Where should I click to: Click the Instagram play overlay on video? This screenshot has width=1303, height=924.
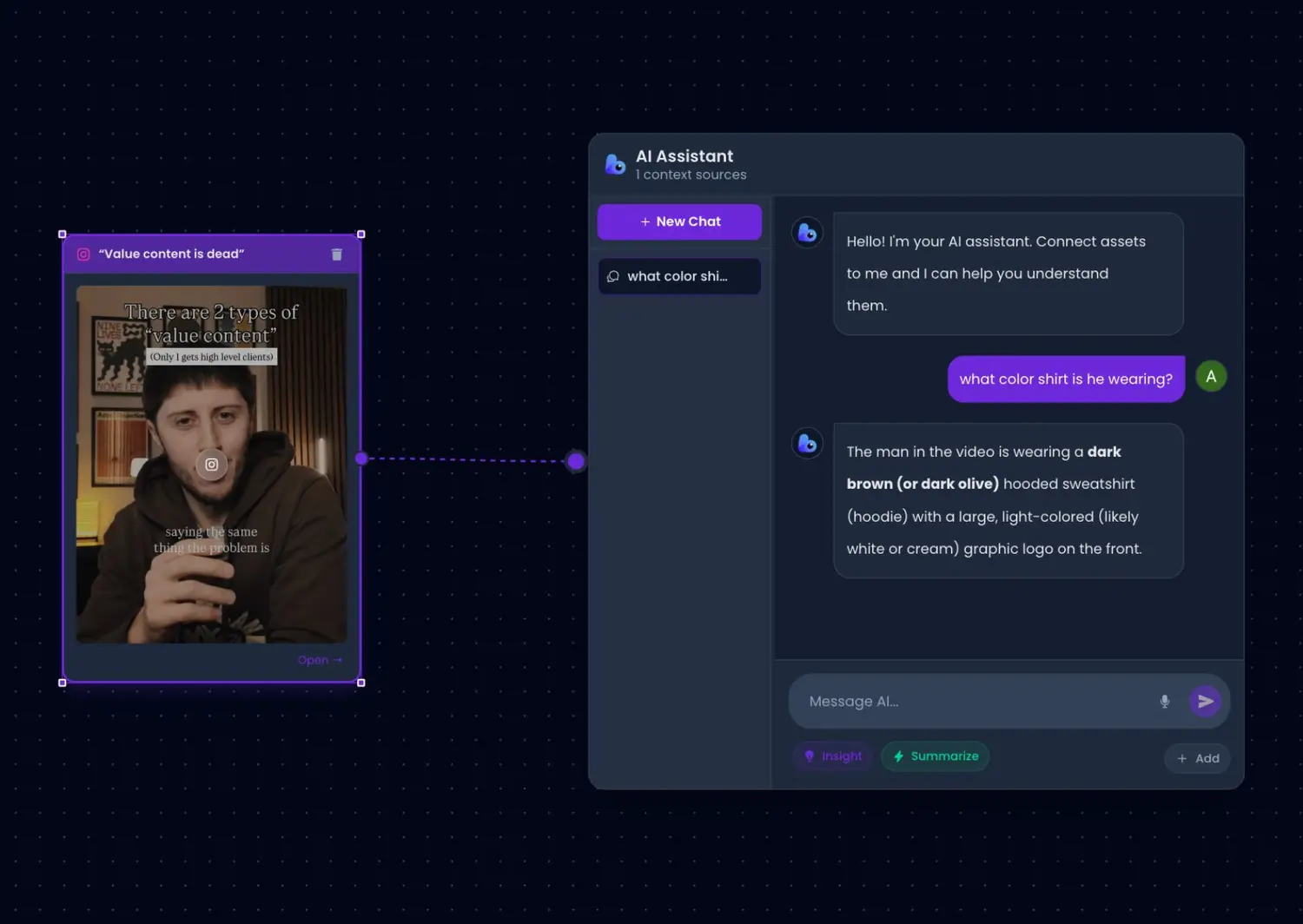[x=211, y=465]
